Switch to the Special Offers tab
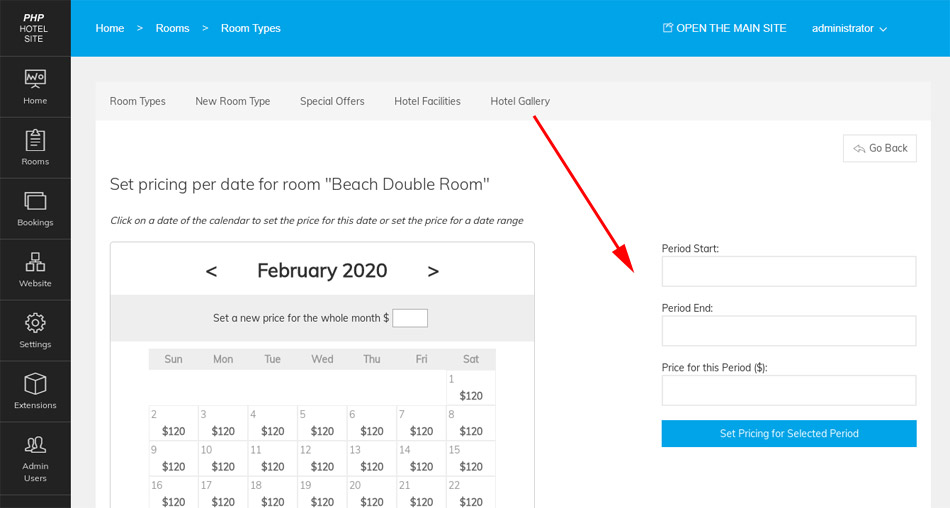950x508 pixels. [x=332, y=101]
